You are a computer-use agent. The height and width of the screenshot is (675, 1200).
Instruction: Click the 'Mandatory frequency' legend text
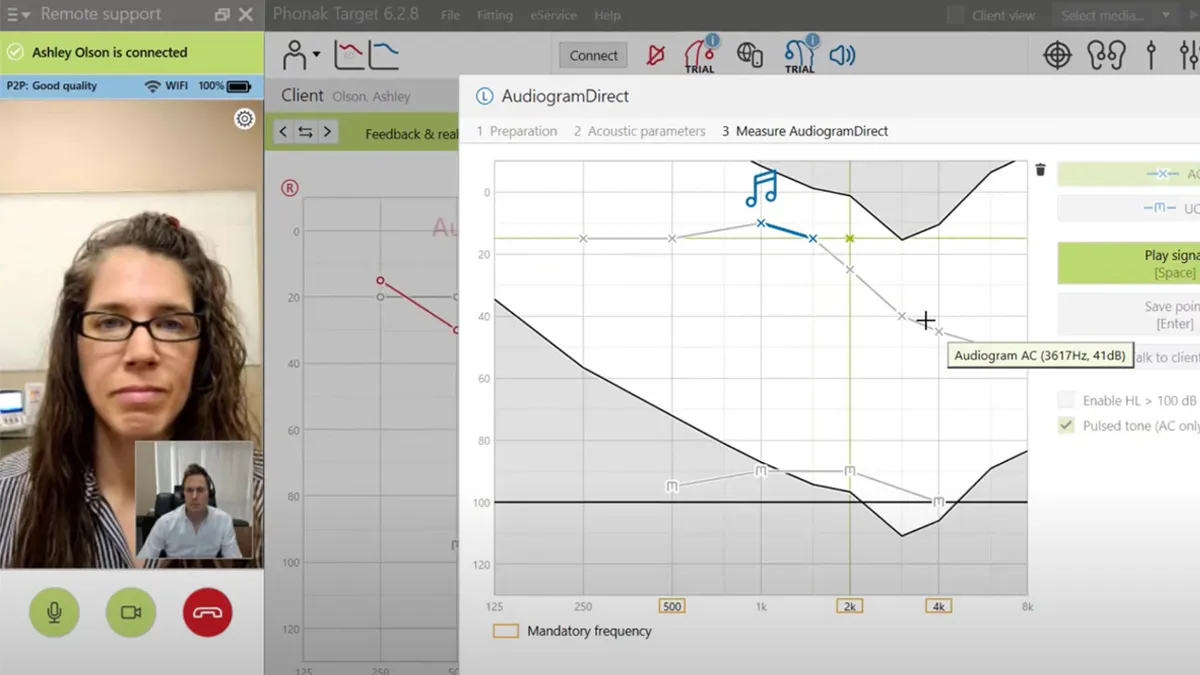click(x=589, y=631)
